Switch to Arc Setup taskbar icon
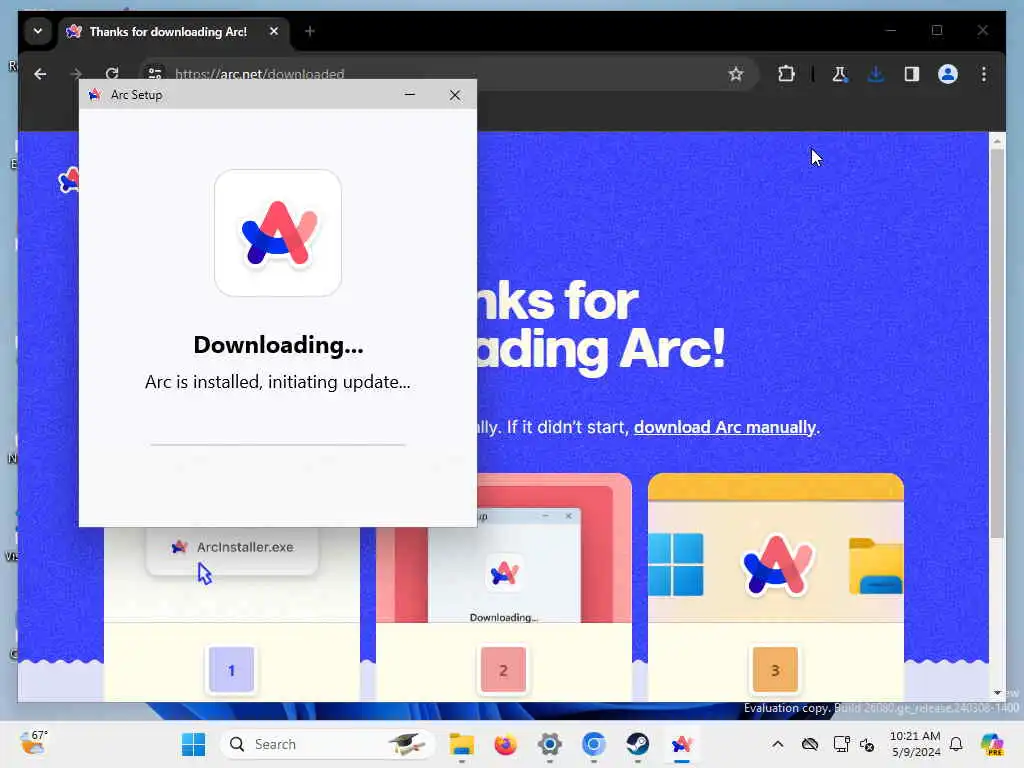Viewport: 1024px width, 768px height. point(682,744)
